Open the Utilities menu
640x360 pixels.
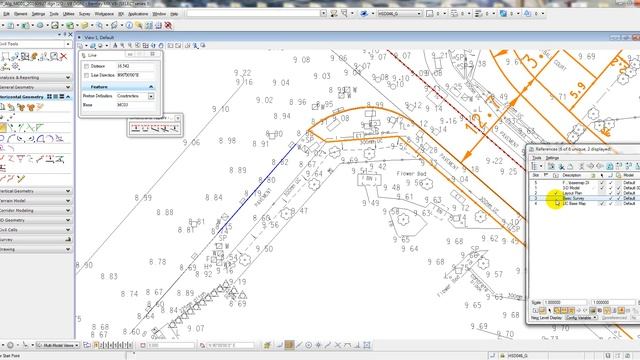click(69, 14)
